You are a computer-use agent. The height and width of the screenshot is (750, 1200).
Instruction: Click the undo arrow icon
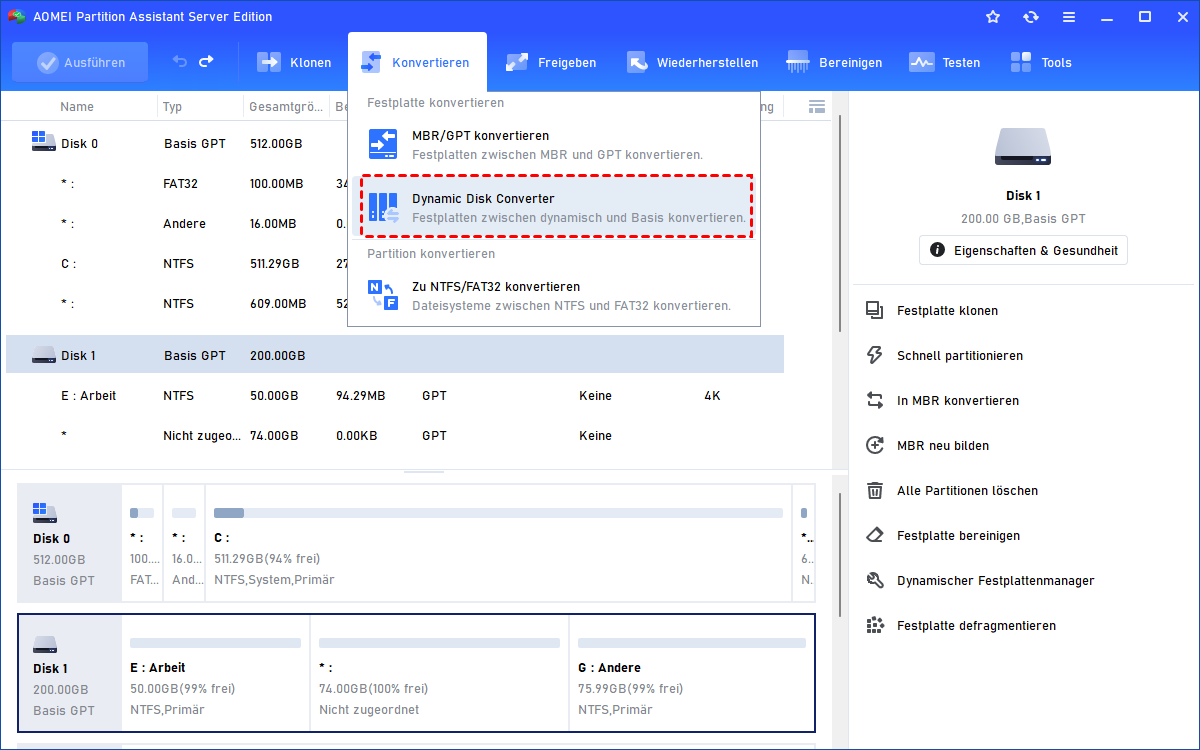click(x=180, y=62)
